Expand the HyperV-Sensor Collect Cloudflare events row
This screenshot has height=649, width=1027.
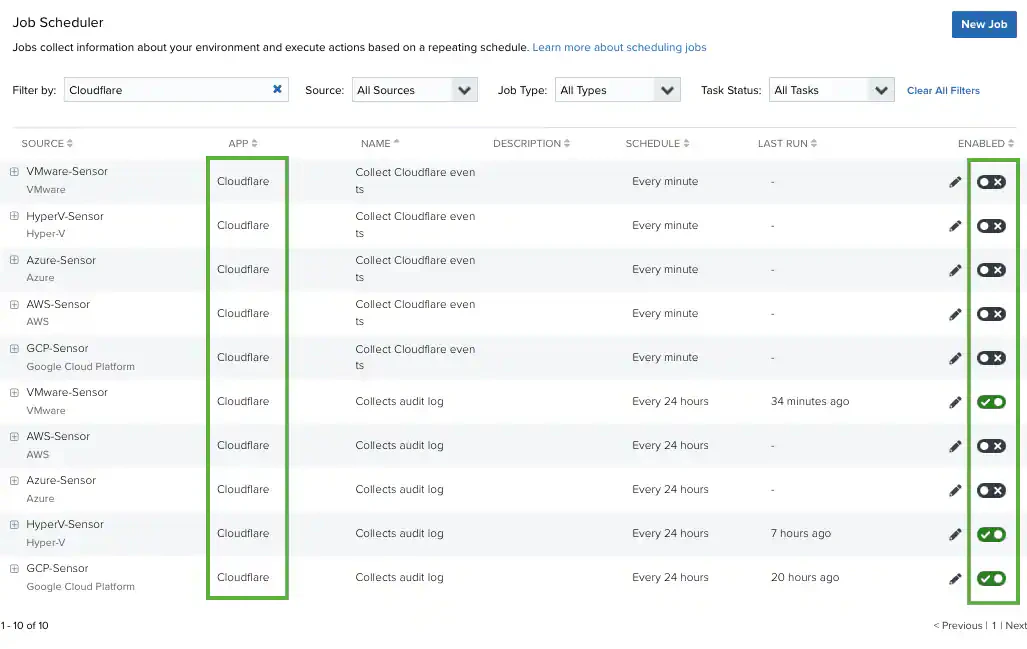[x=14, y=215]
